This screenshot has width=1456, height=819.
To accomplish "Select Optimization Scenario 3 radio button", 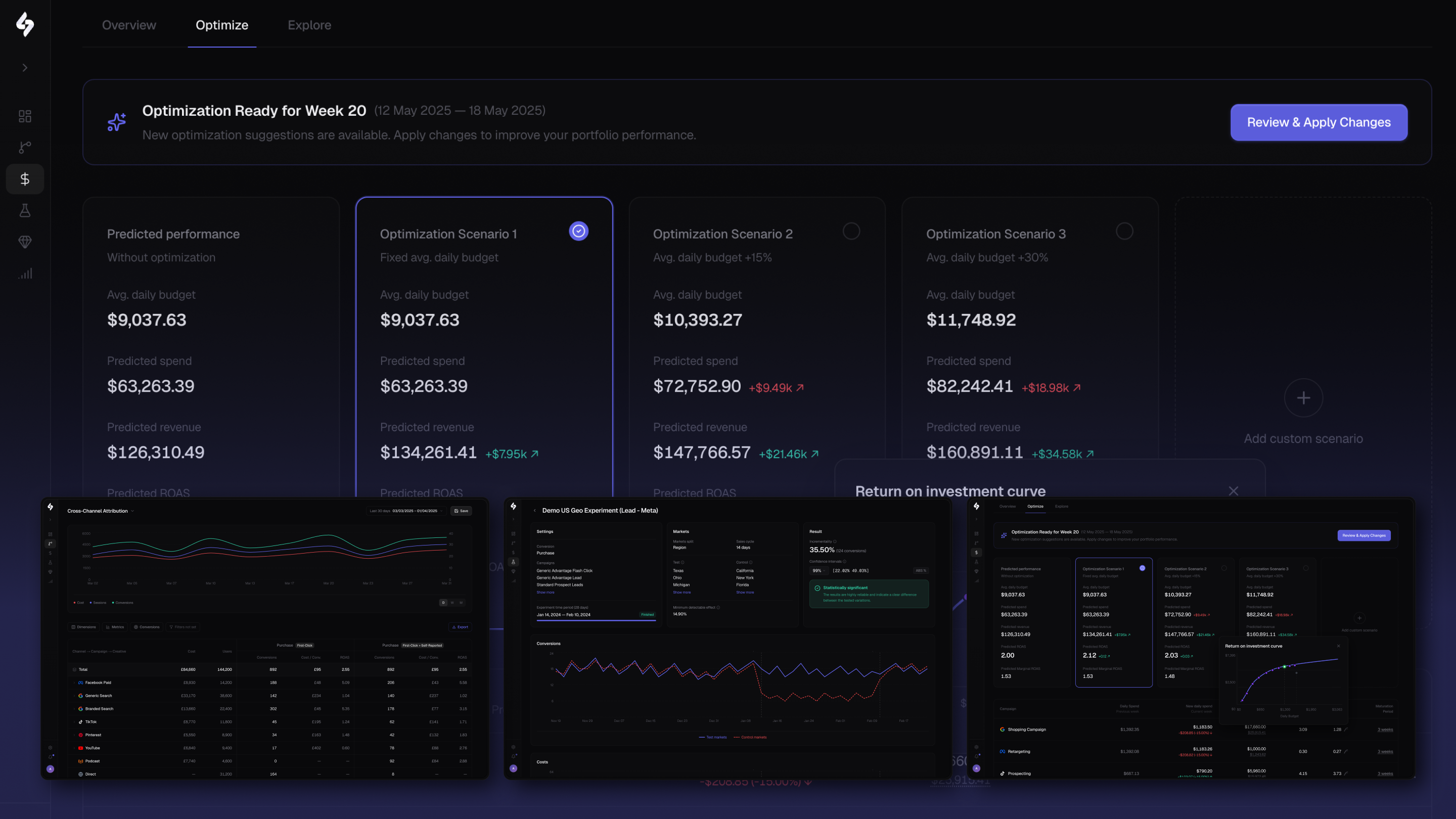I will click(x=1124, y=231).
